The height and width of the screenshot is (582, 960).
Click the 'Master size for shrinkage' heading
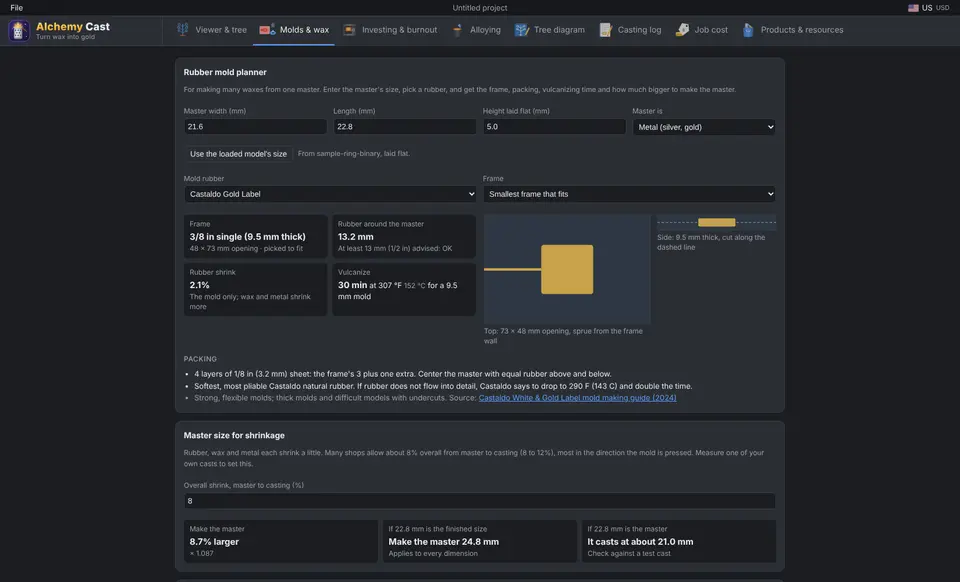click(x=234, y=436)
